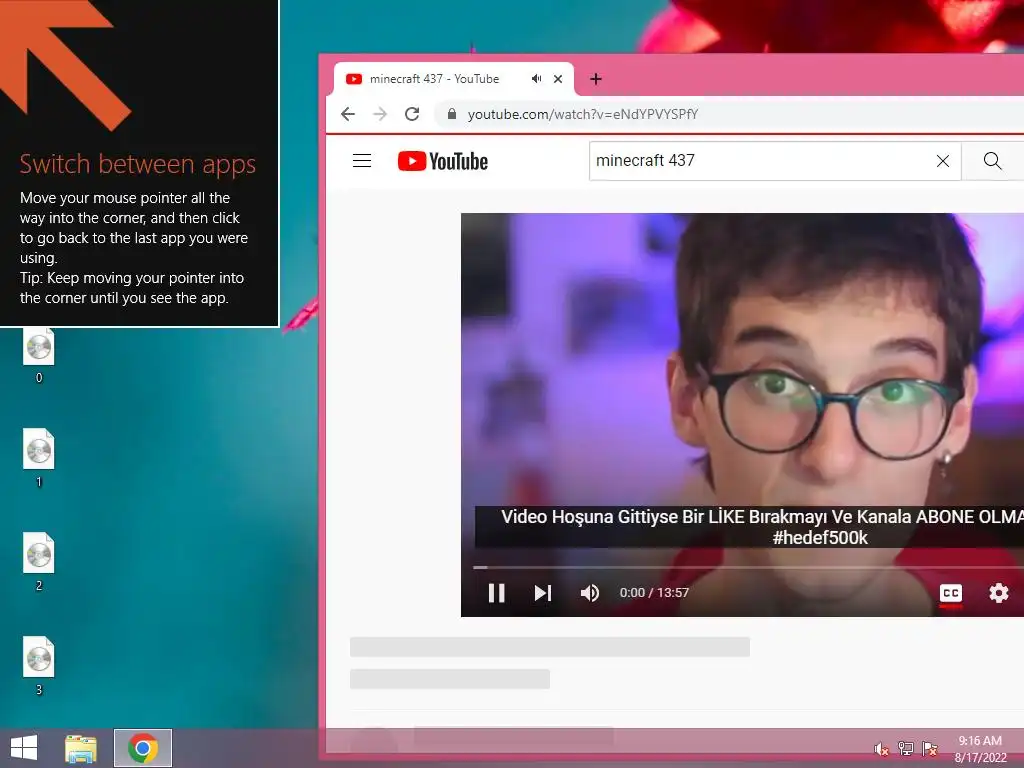
Task: Go forward in Chrome
Action: coord(380,114)
